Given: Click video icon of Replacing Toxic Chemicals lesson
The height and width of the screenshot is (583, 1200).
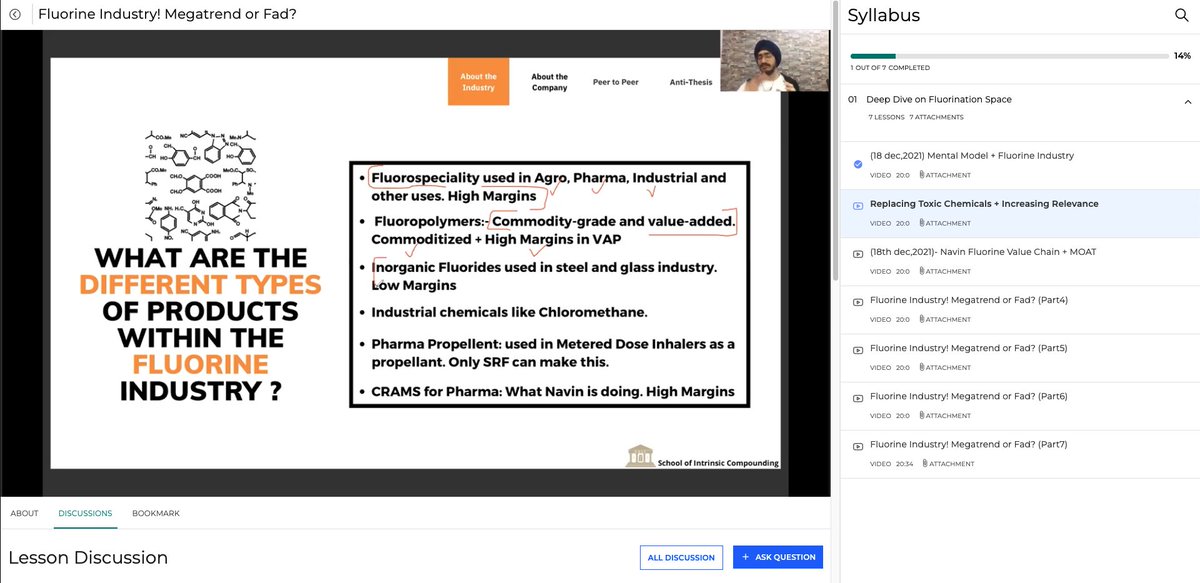Looking at the screenshot, I should [858, 205].
